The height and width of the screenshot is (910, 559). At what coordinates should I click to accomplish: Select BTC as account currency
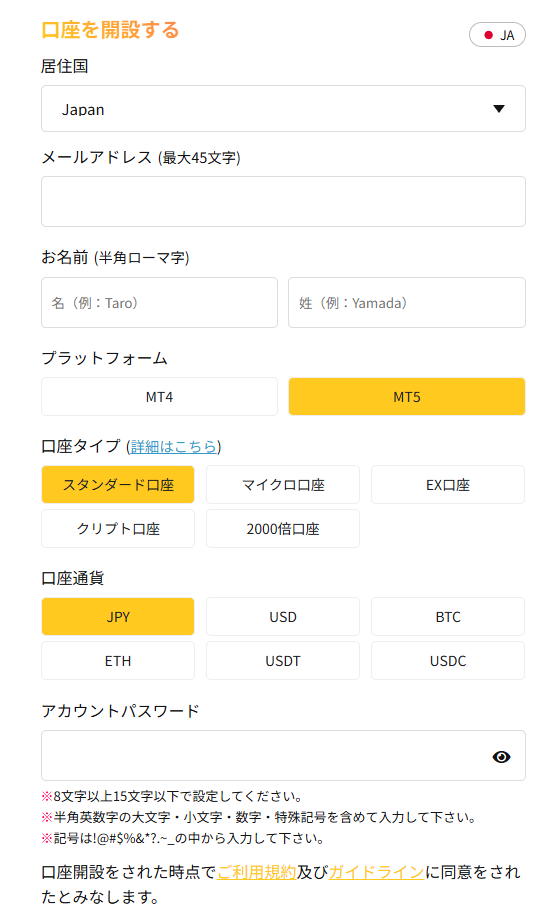point(448,617)
